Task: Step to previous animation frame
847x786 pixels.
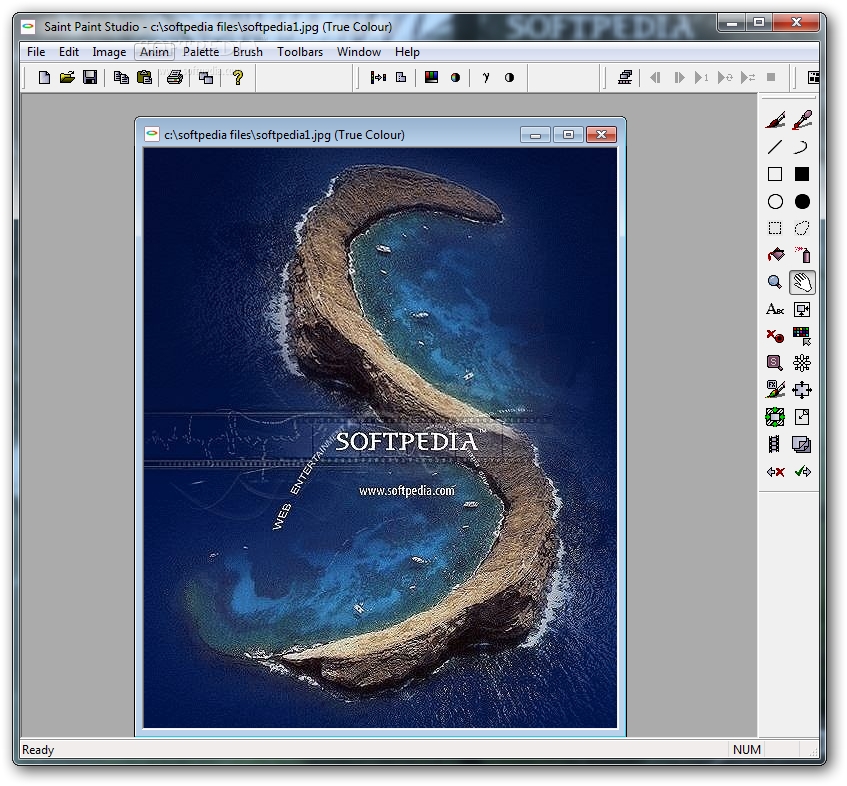Action: [x=655, y=77]
